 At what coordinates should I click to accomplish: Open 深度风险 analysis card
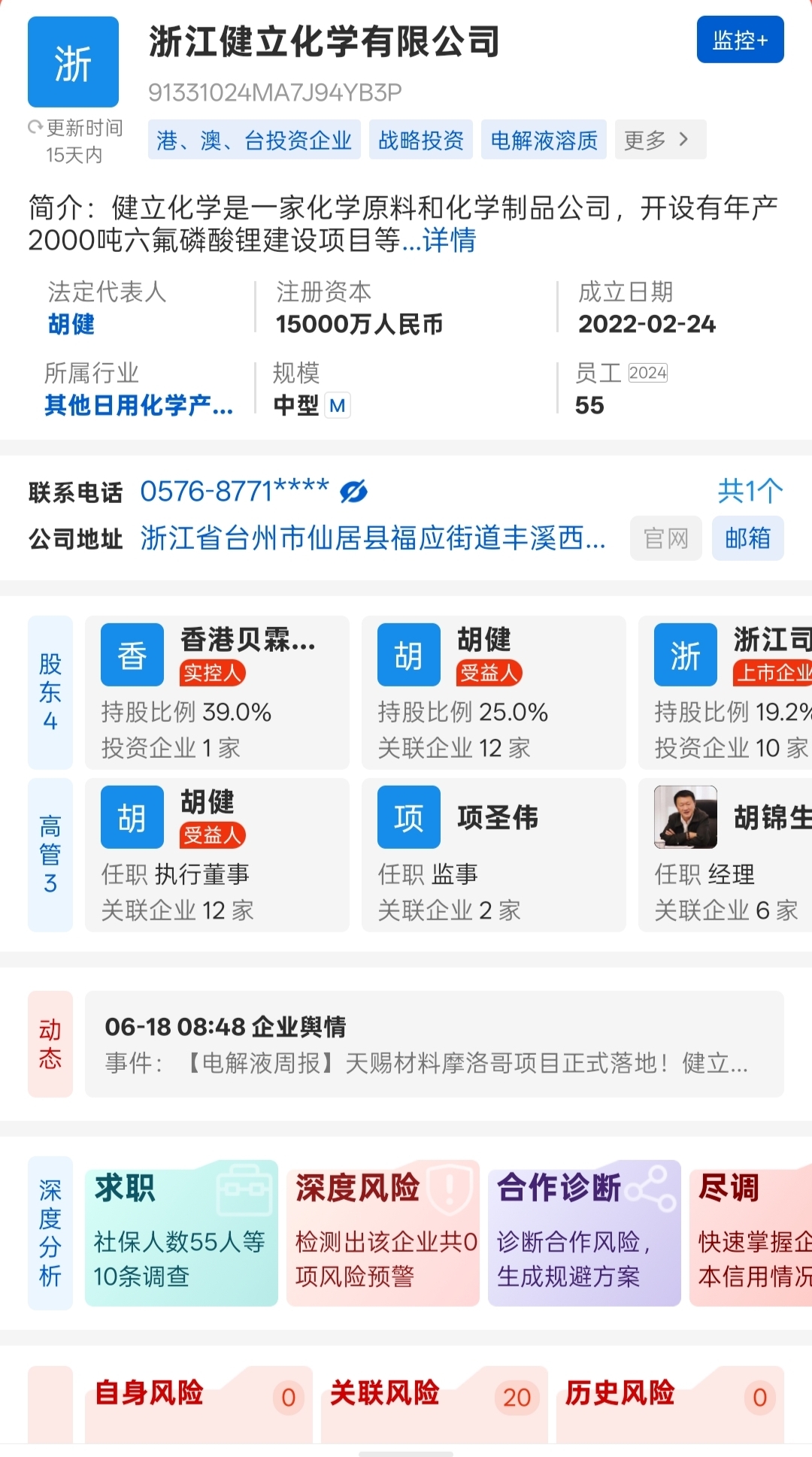383,1233
